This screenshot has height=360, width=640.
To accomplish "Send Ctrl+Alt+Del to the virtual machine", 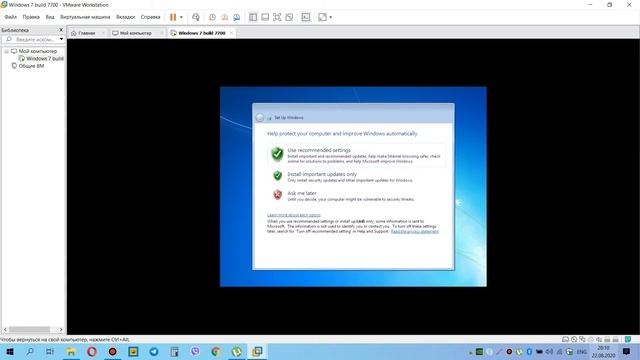I will coord(196,17).
